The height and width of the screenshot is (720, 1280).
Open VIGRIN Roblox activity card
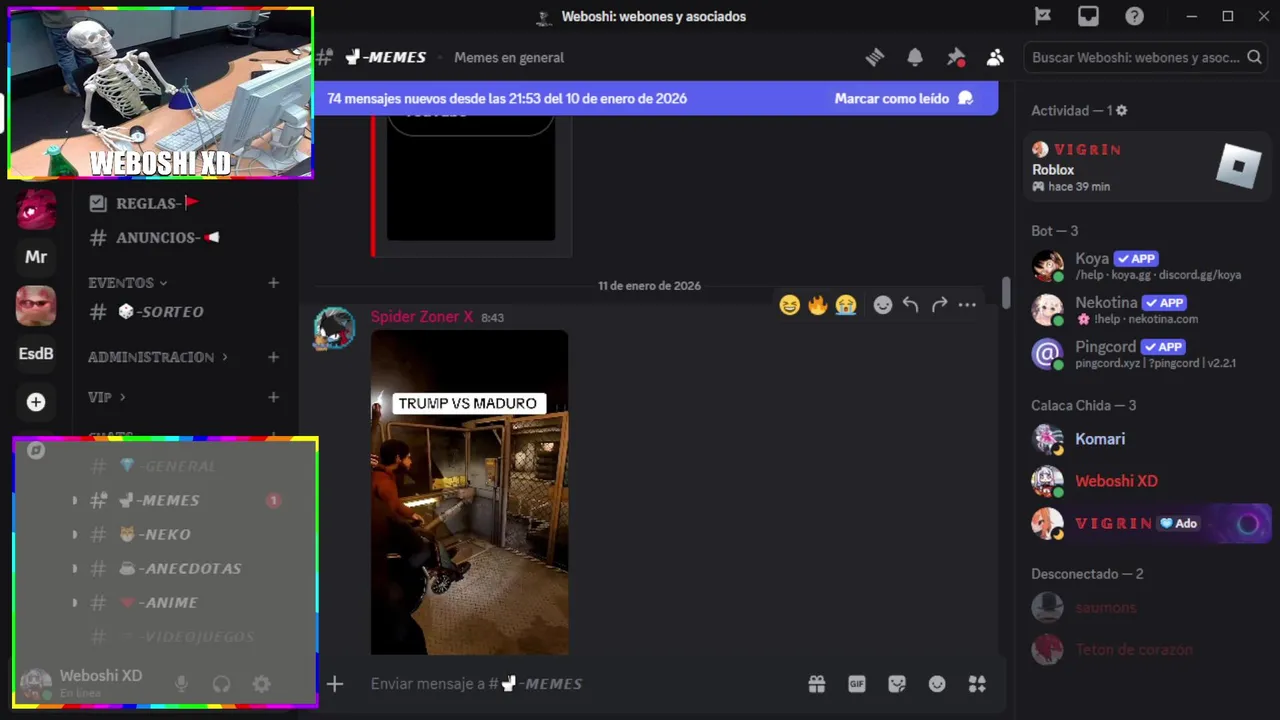pos(1147,167)
